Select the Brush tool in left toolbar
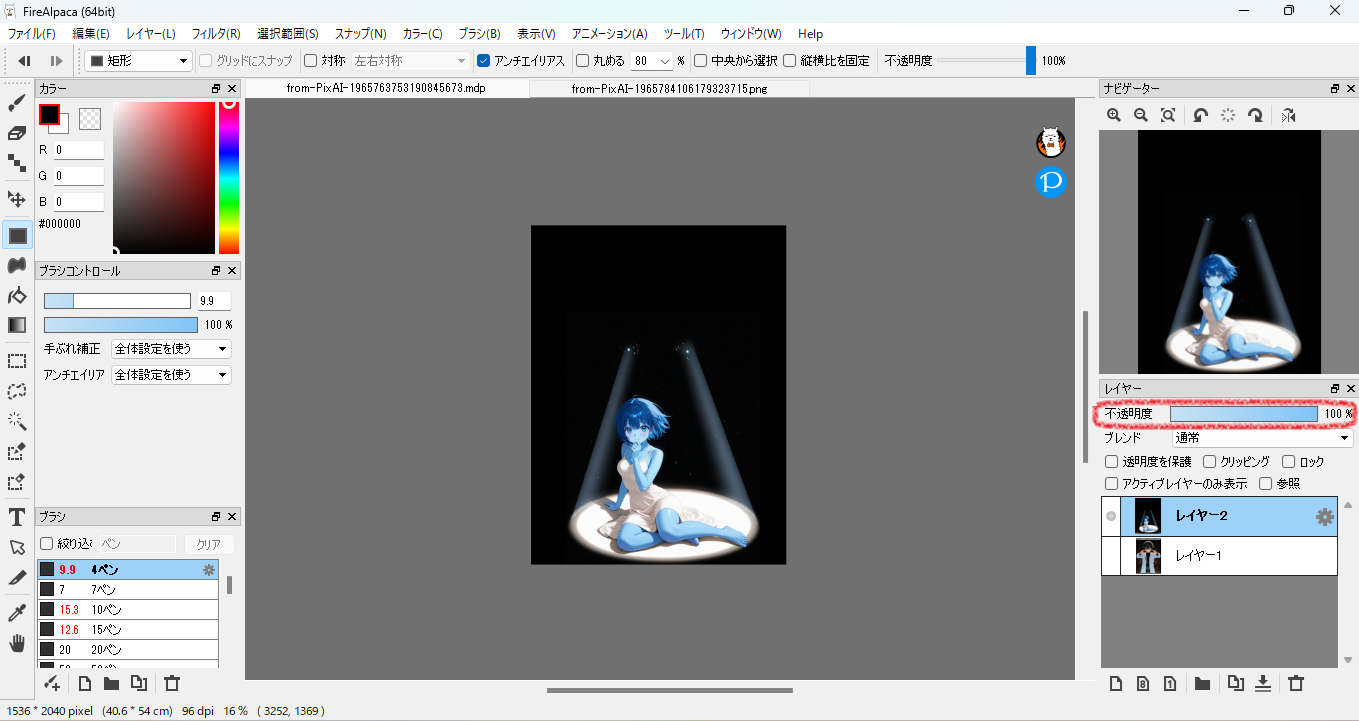This screenshot has height=721, width=1359. coord(17,103)
